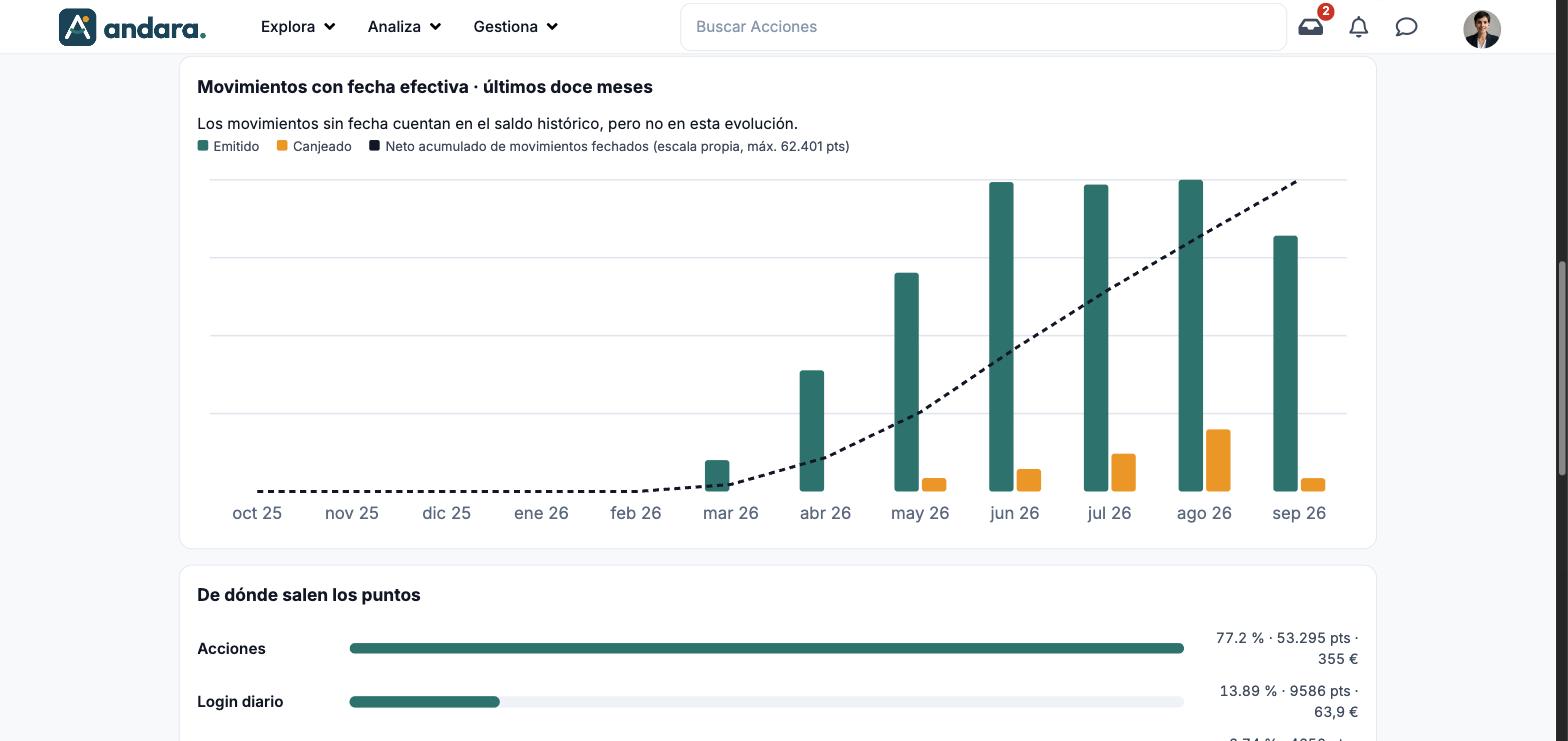Click the page vertical scrollbar
This screenshot has height=741, width=1568.
click(1562, 370)
